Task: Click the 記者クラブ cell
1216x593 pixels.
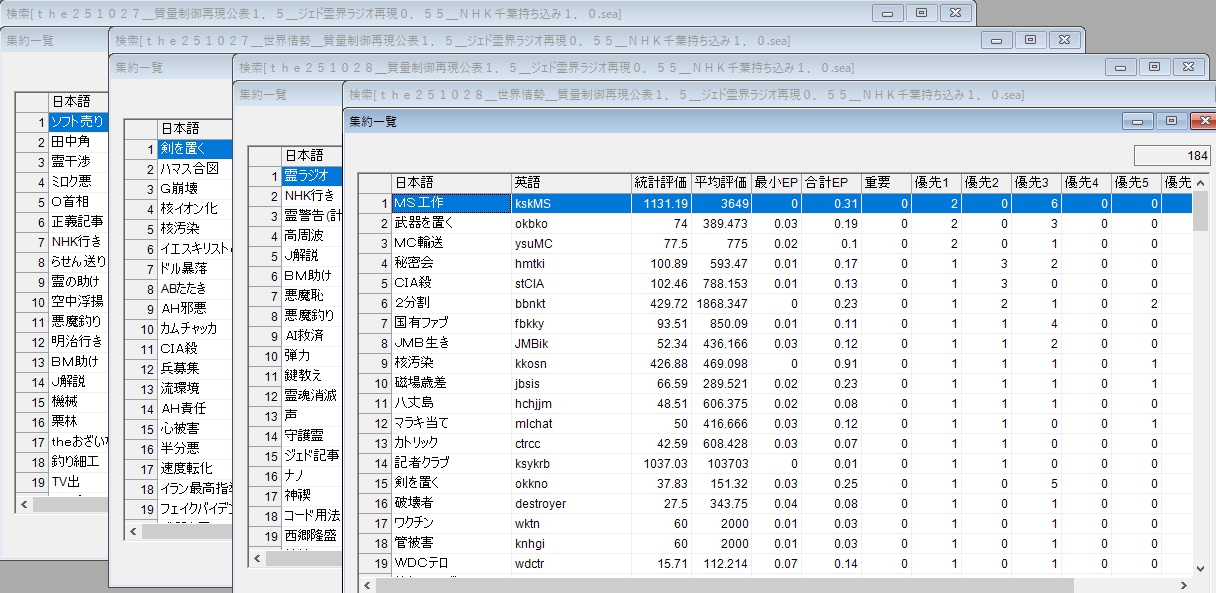Action: click(x=450, y=463)
